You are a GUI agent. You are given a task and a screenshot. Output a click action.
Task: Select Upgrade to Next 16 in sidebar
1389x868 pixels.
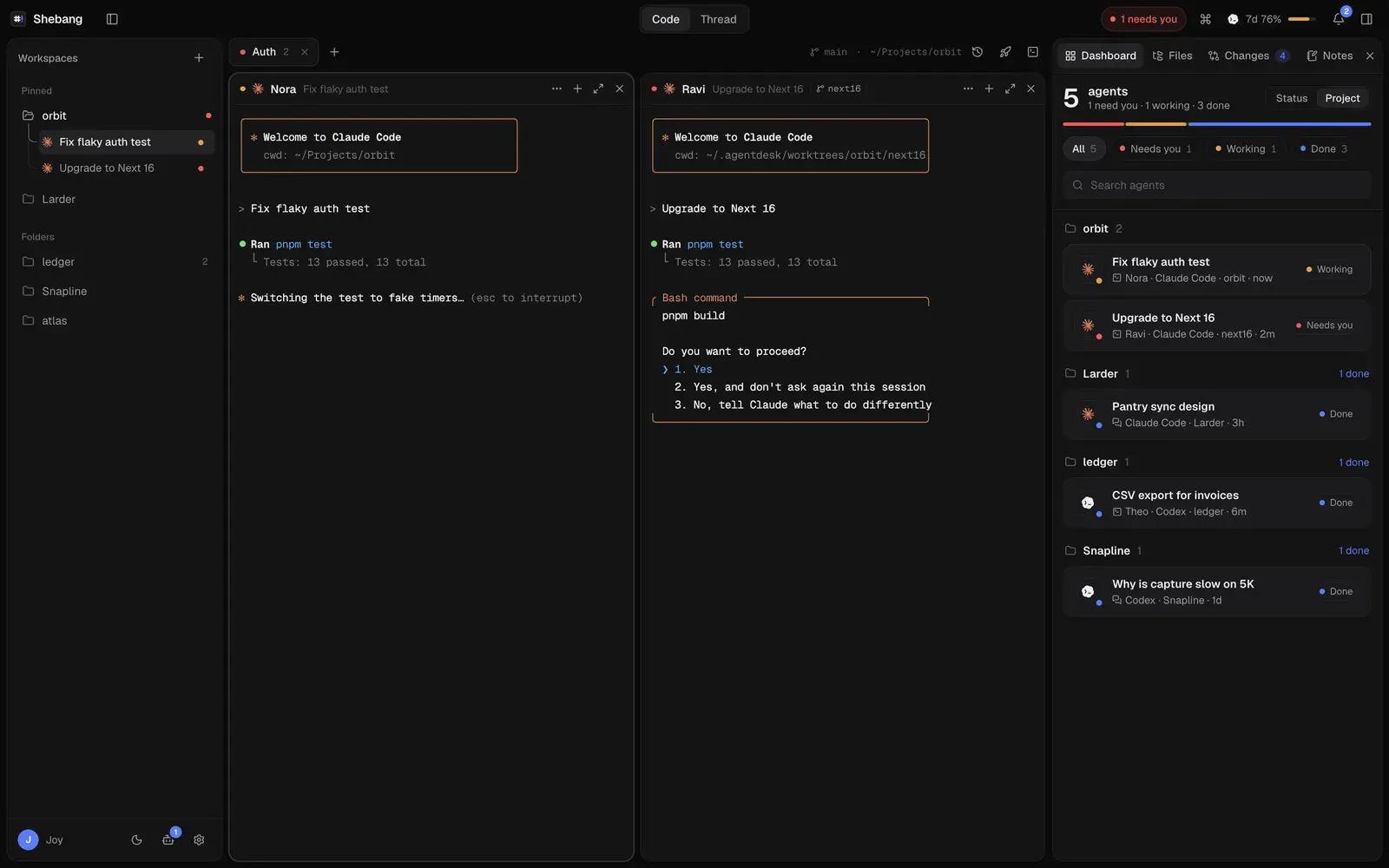coord(126,168)
